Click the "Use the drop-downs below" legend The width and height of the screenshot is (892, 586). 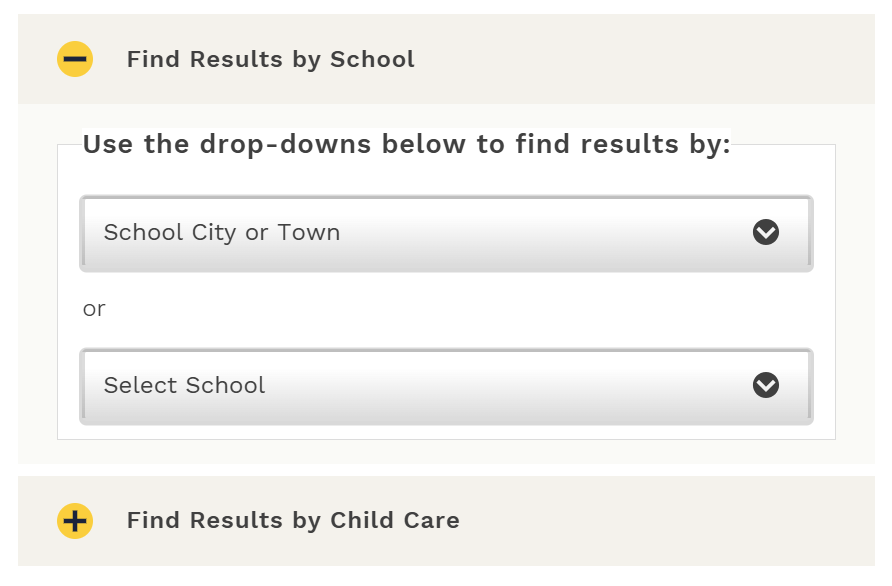tap(406, 145)
